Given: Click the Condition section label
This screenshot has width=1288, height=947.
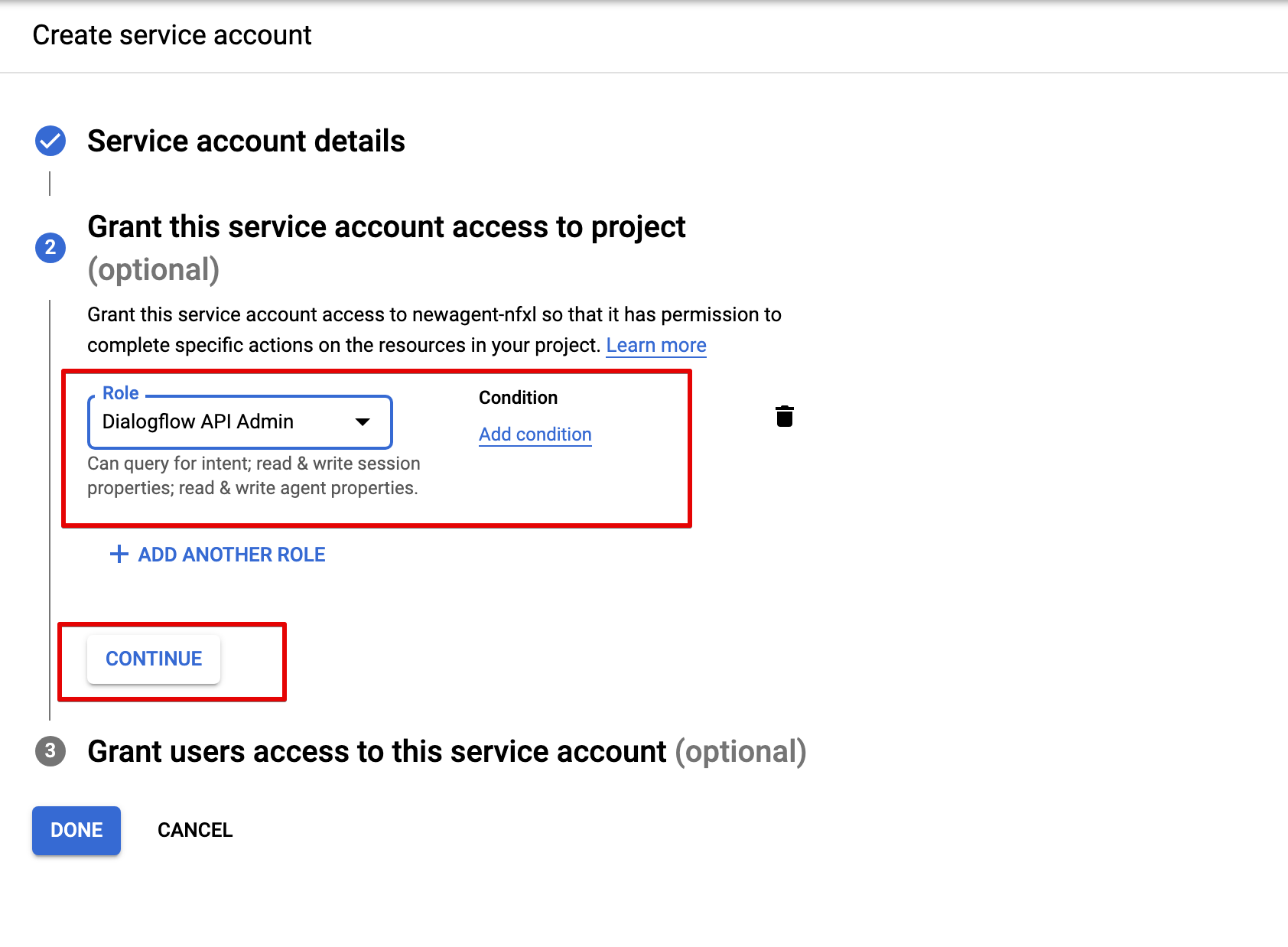Looking at the screenshot, I should (519, 397).
